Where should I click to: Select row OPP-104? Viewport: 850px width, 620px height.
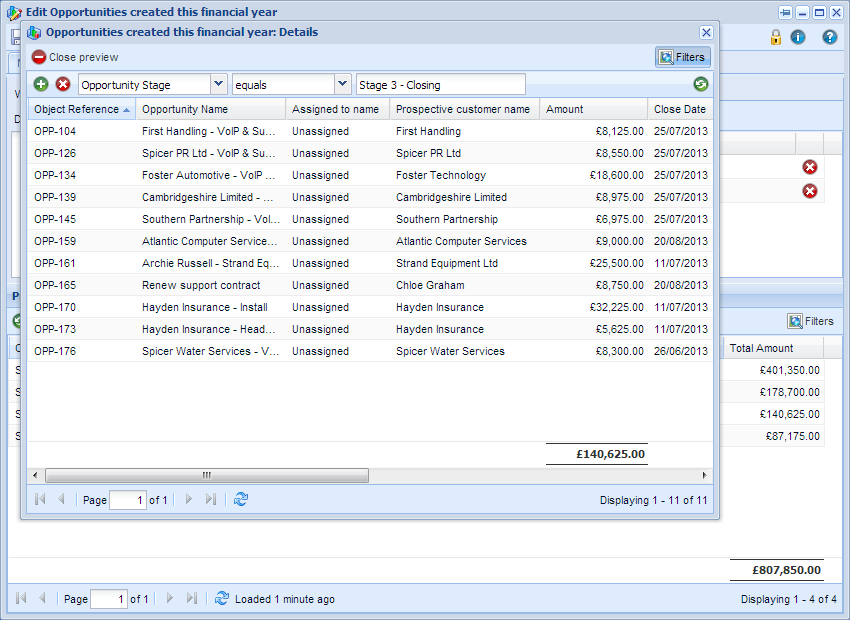click(x=370, y=131)
